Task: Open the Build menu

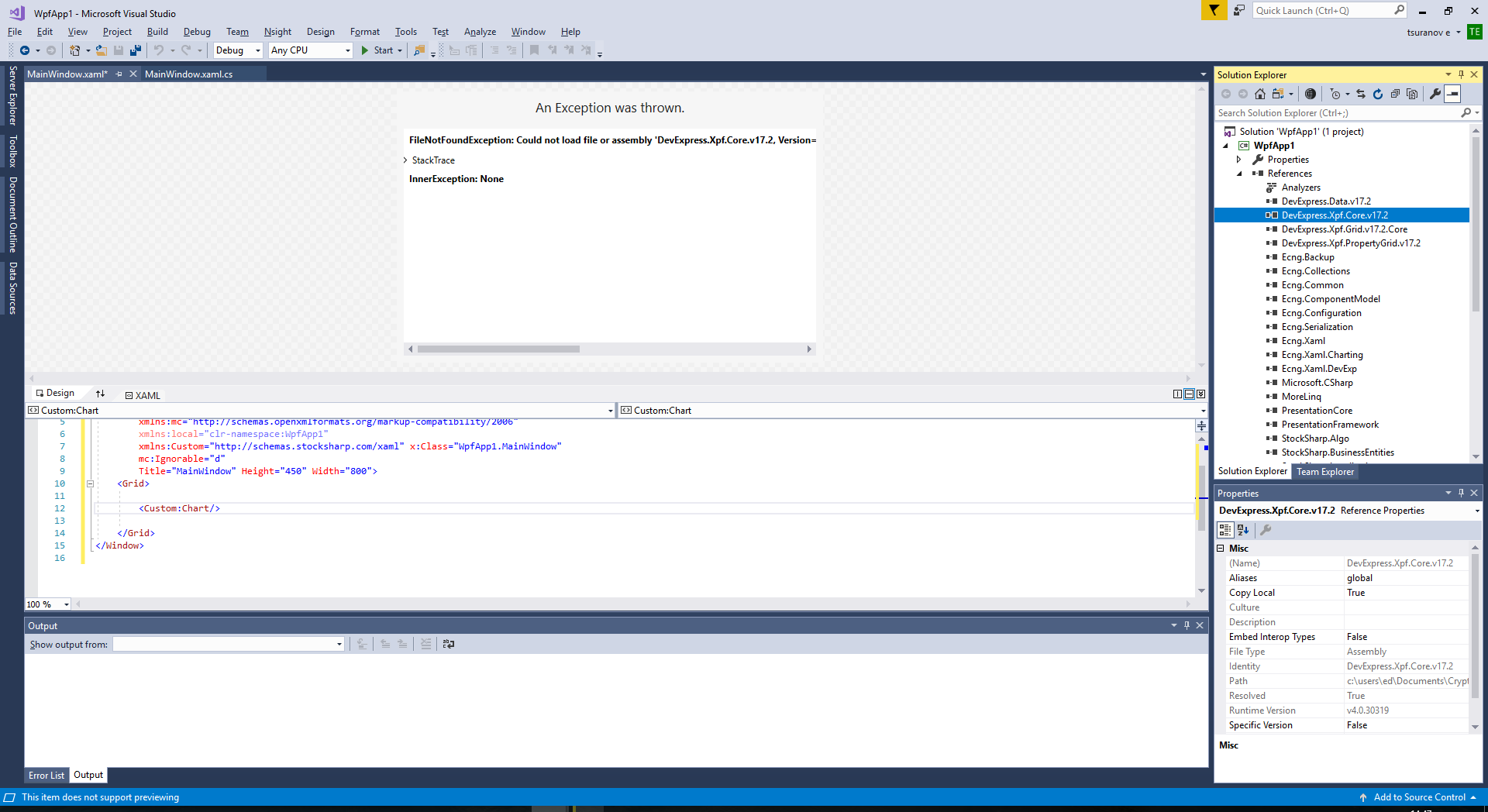Action: pyautogui.click(x=157, y=32)
